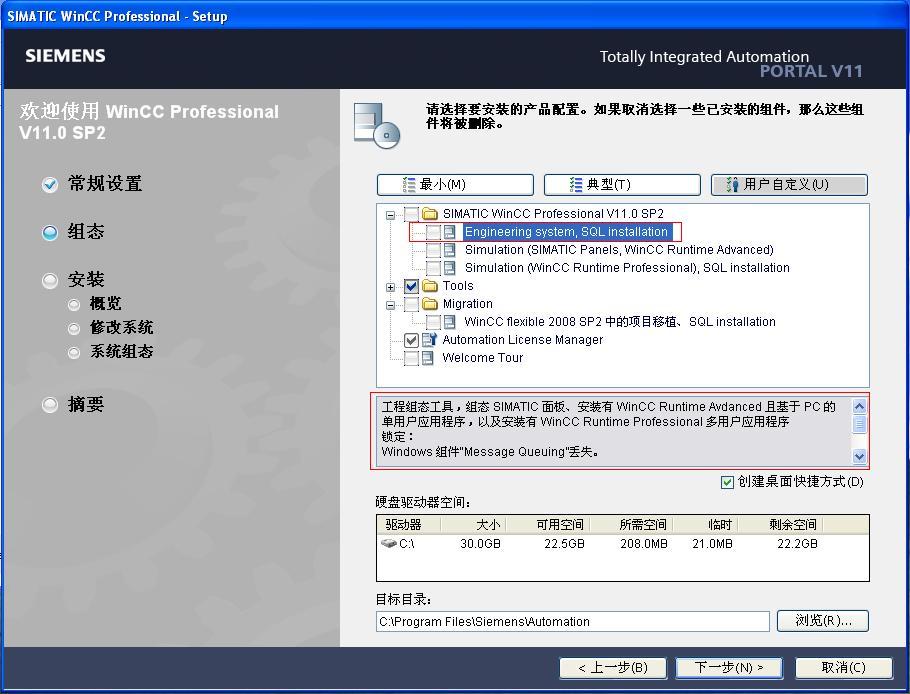This screenshot has height=694, width=910.
Task: Click the 系统组态 sub-step indicator
Action: pos(74,353)
